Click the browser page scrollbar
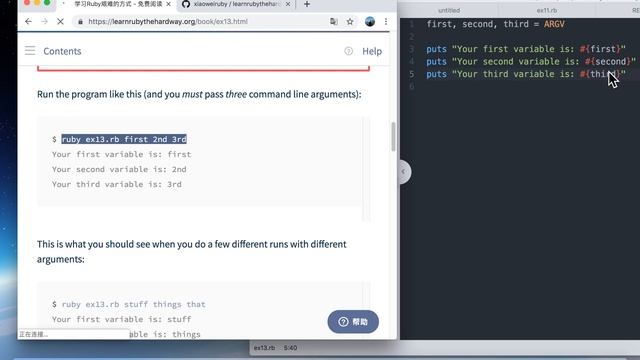This screenshot has width=640, height=360. point(393,137)
